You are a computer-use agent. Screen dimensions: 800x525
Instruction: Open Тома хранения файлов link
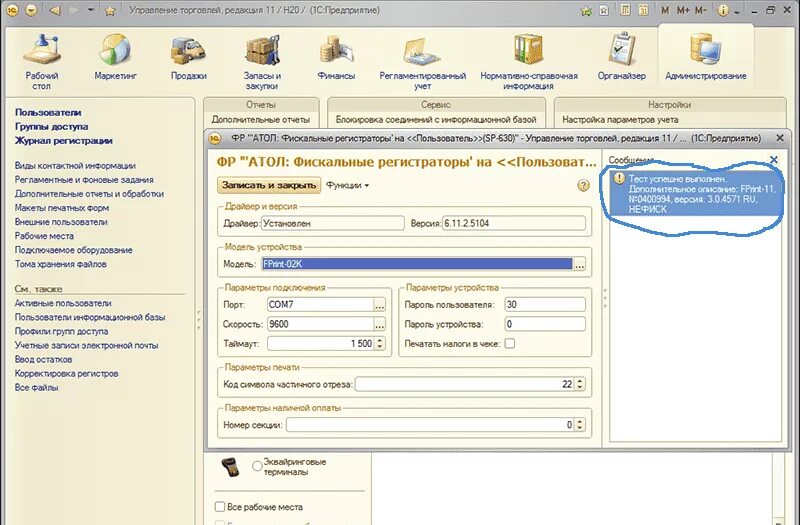coord(61,264)
